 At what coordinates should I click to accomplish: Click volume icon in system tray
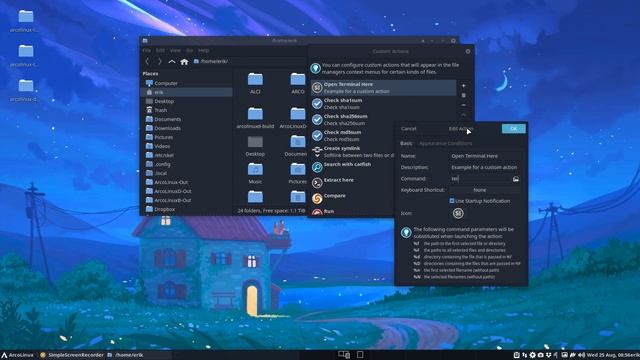581,355
